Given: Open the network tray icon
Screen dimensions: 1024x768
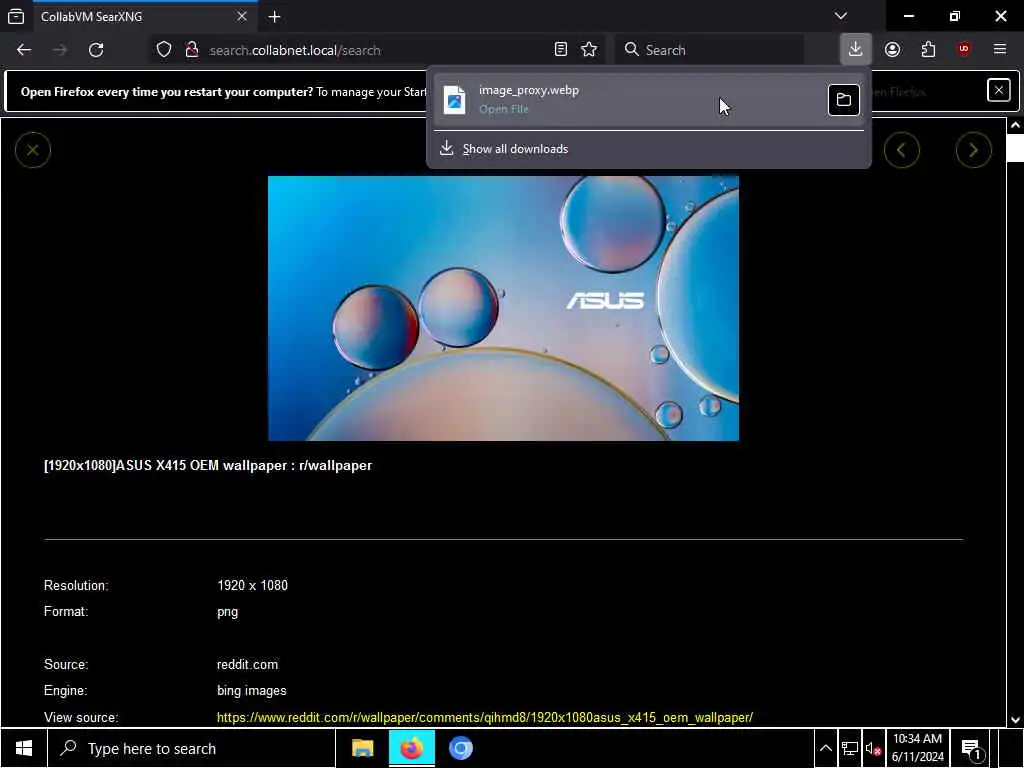Looking at the screenshot, I should coord(850,748).
